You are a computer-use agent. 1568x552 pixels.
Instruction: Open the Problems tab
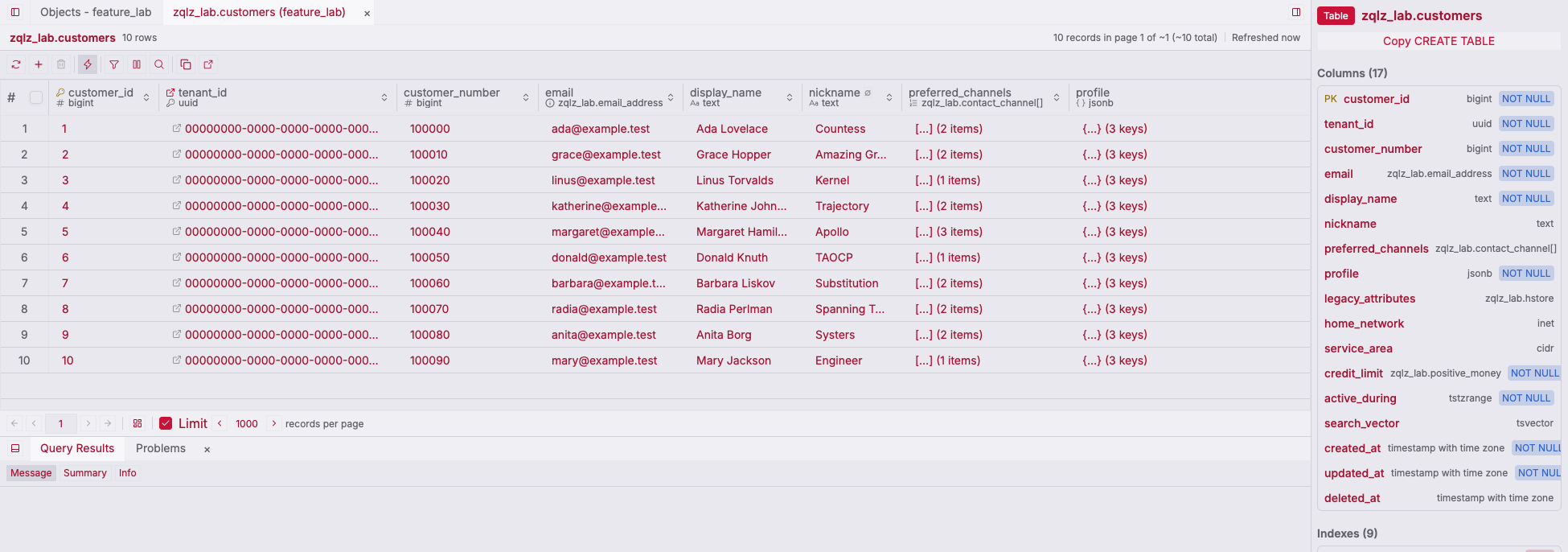(x=161, y=448)
